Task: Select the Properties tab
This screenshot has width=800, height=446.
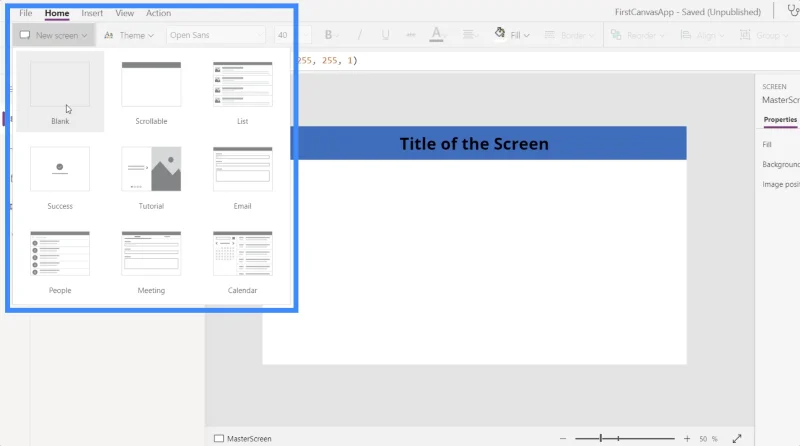Action: 780,119
